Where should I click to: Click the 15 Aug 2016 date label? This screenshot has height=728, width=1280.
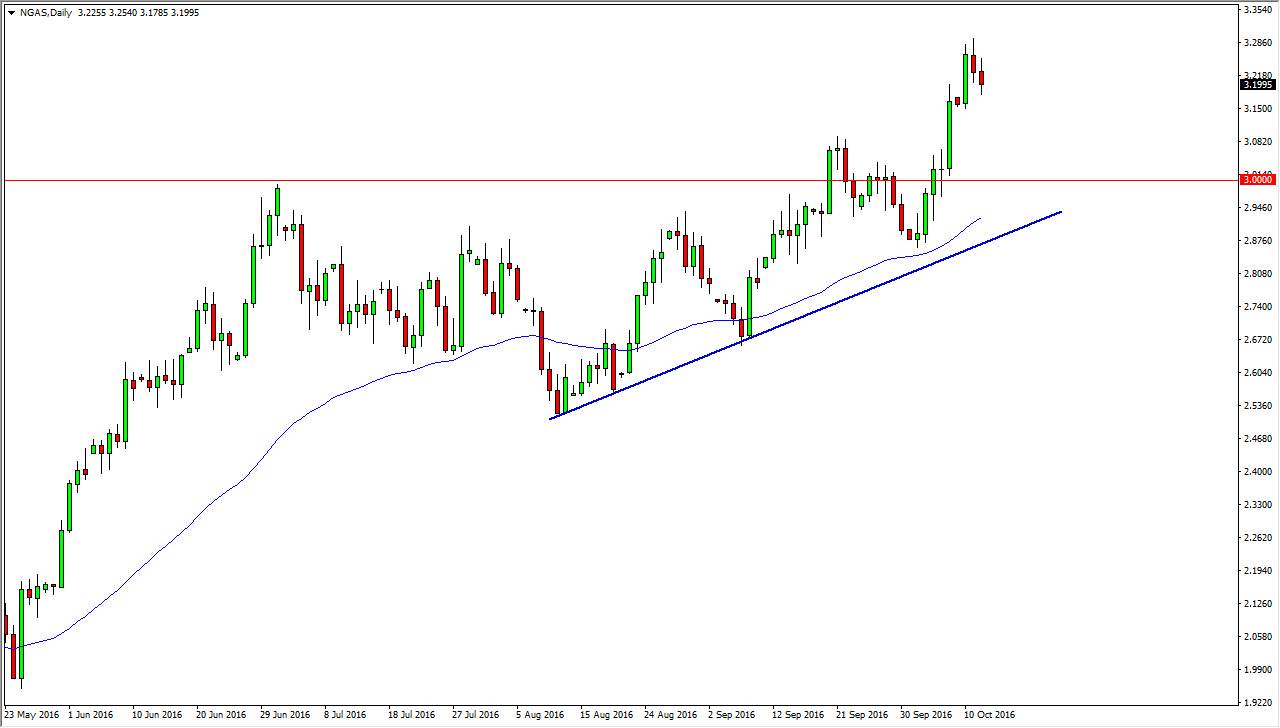[x=606, y=716]
